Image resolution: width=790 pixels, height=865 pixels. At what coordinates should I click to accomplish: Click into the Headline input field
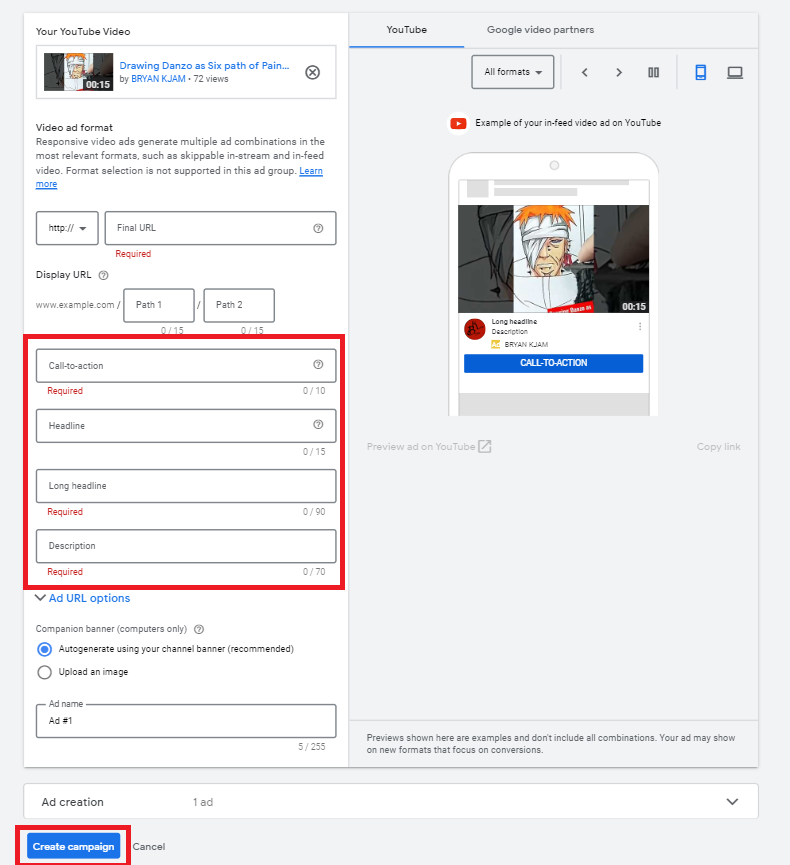click(x=186, y=425)
